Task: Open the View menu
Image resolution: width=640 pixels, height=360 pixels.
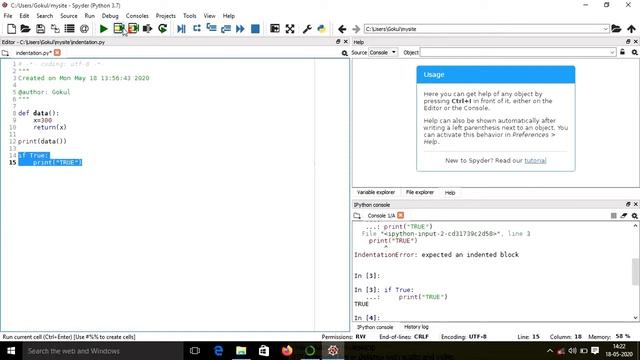Action: pyautogui.click(x=209, y=16)
